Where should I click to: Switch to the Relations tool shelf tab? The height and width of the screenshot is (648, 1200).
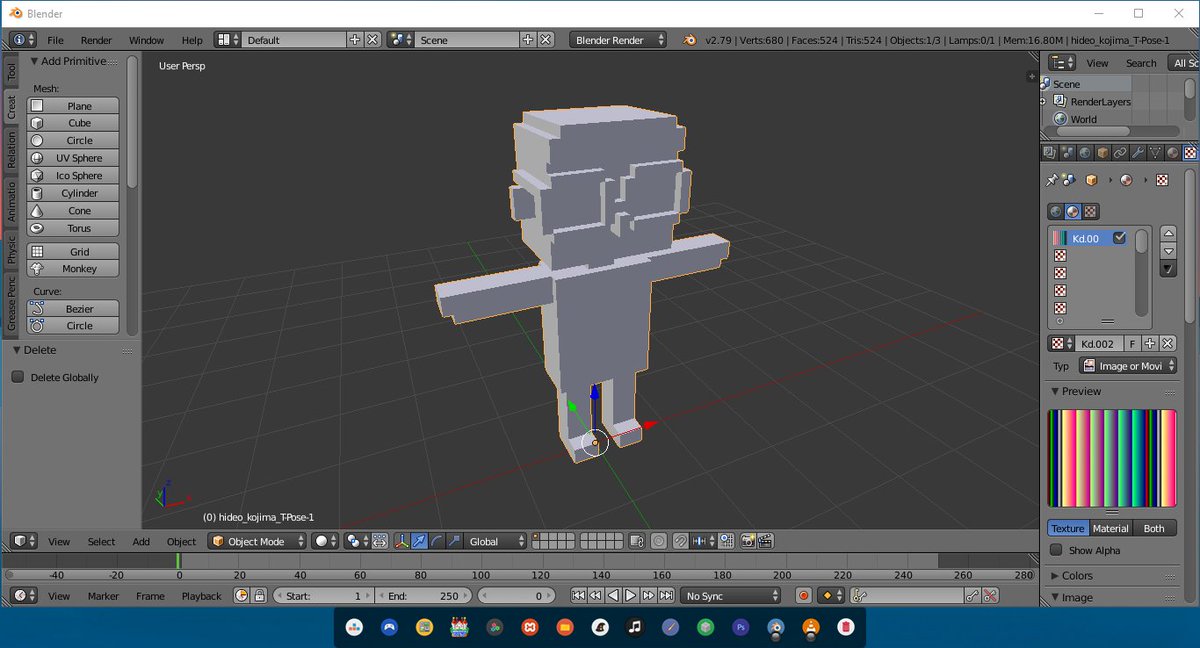click(11, 149)
